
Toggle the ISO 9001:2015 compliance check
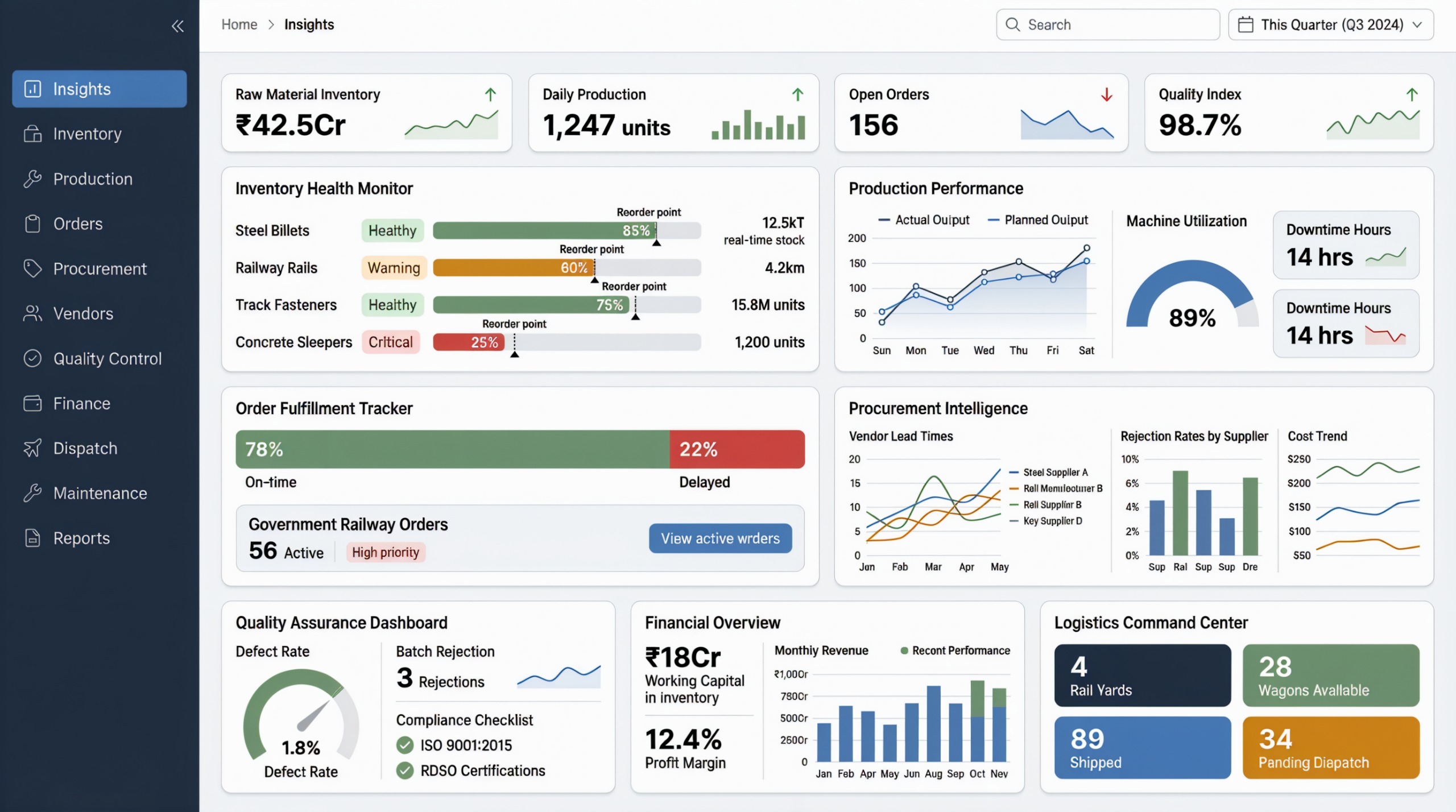click(405, 745)
